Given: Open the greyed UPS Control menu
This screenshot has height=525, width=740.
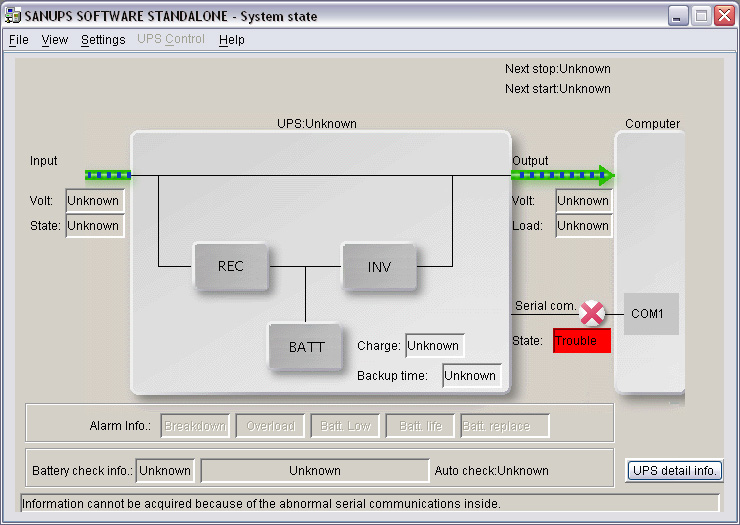Looking at the screenshot, I should click(171, 39).
